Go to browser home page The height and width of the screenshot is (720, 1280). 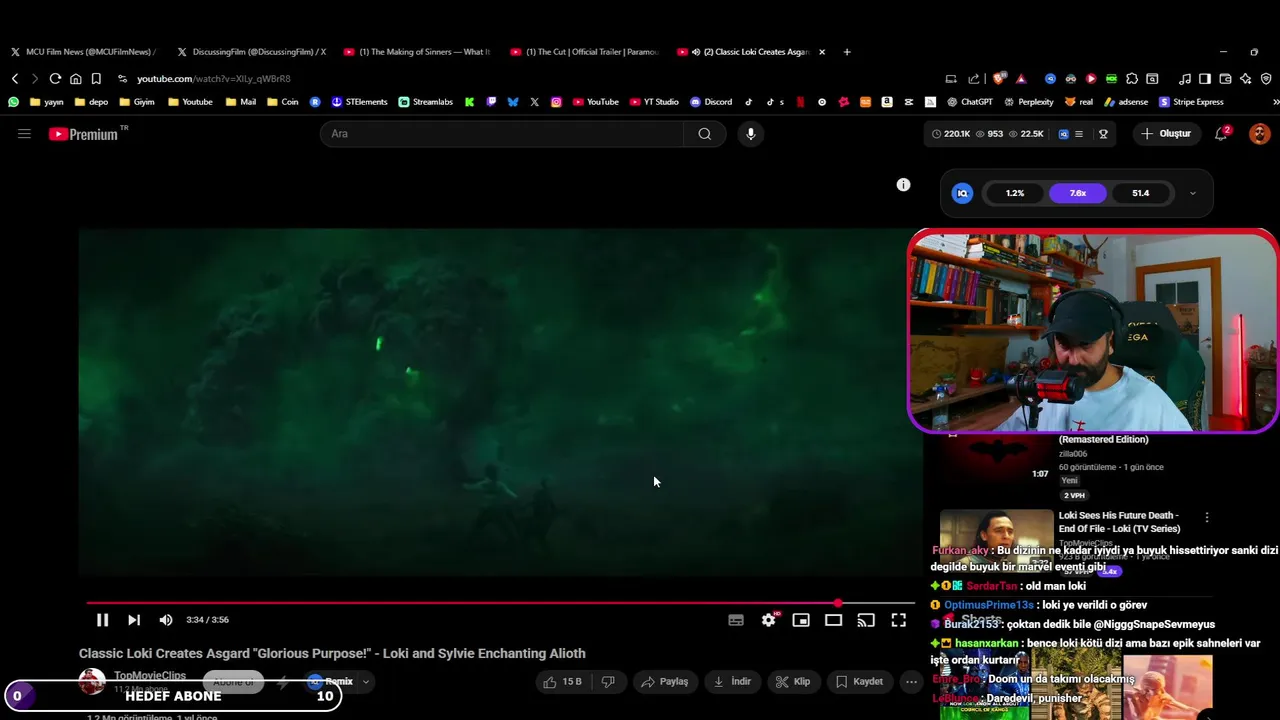(x=75, y=79)
